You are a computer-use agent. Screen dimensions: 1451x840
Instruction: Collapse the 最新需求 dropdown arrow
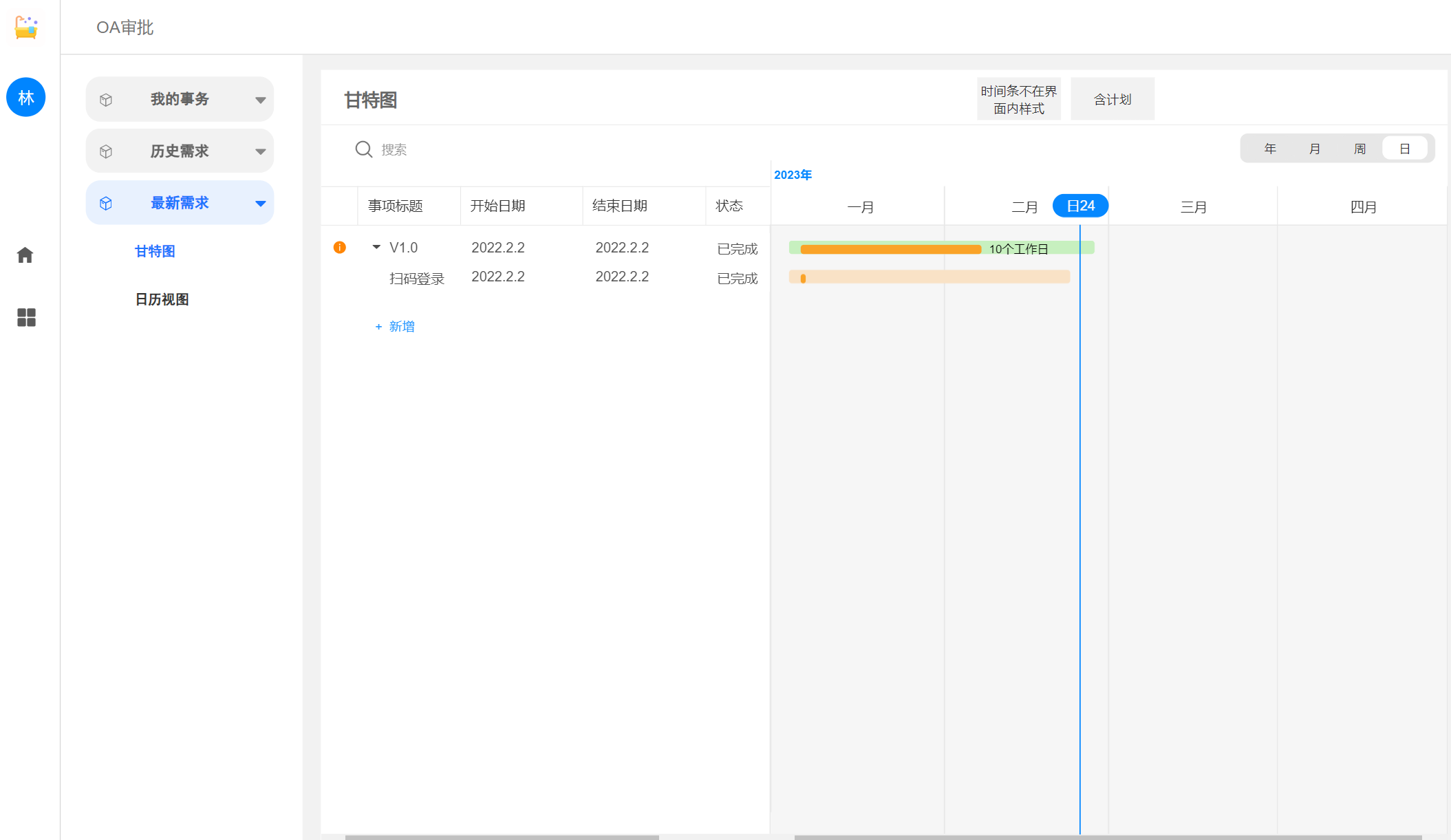pos(260,203)
